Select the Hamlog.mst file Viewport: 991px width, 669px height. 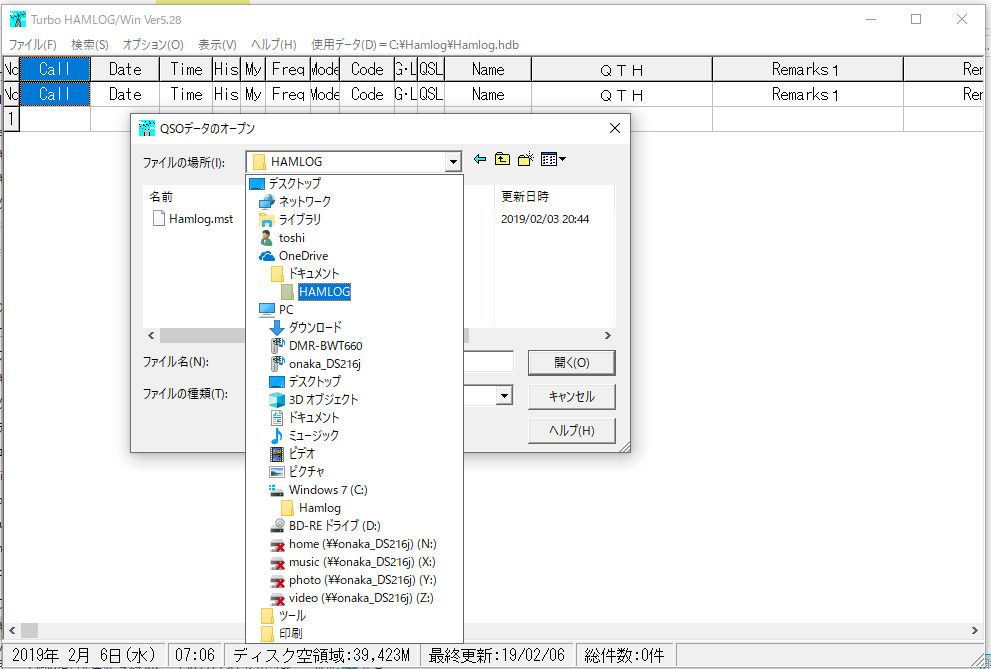193,219
